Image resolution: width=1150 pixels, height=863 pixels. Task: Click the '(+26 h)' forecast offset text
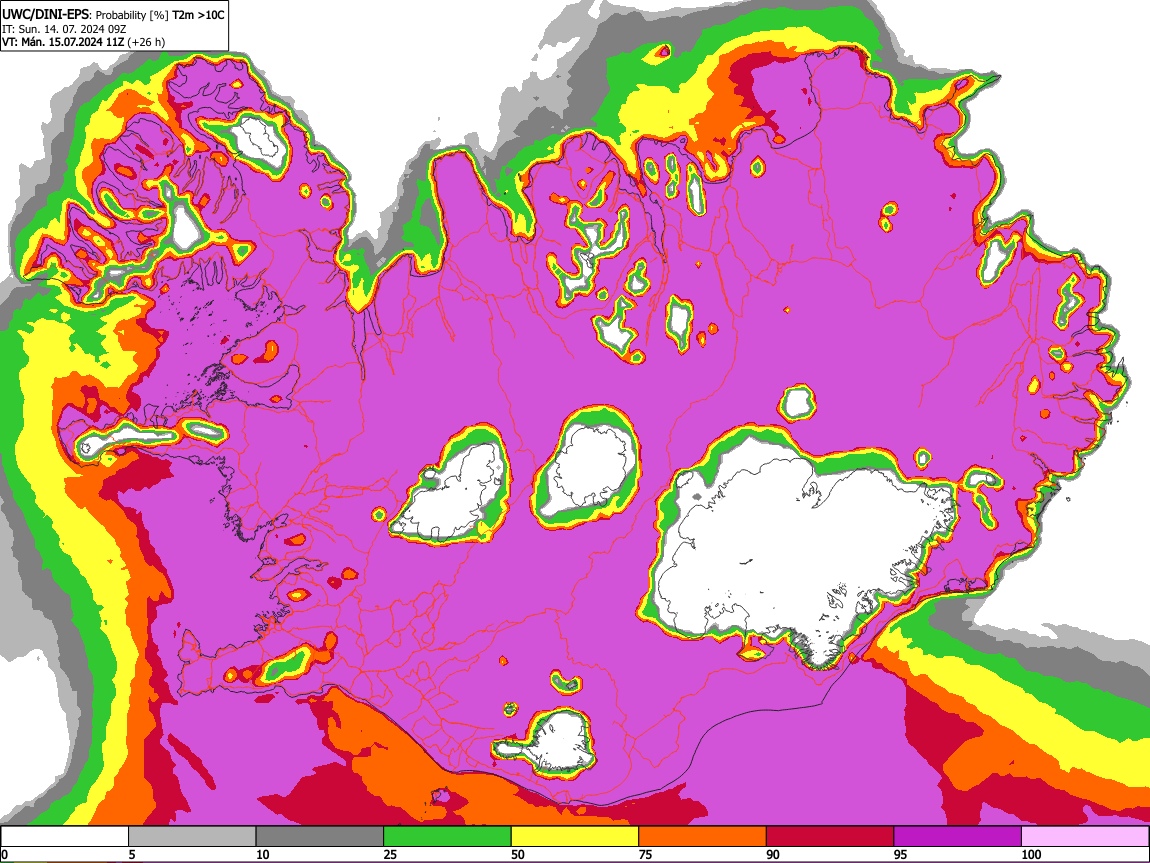tap(146, 42)
